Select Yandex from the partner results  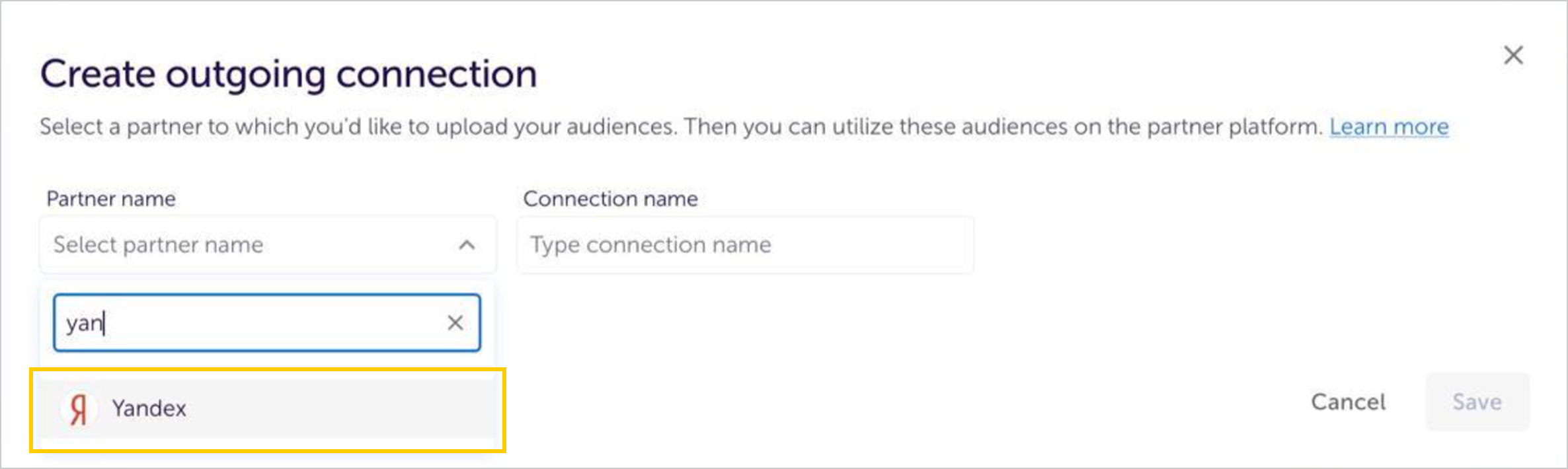268,409
